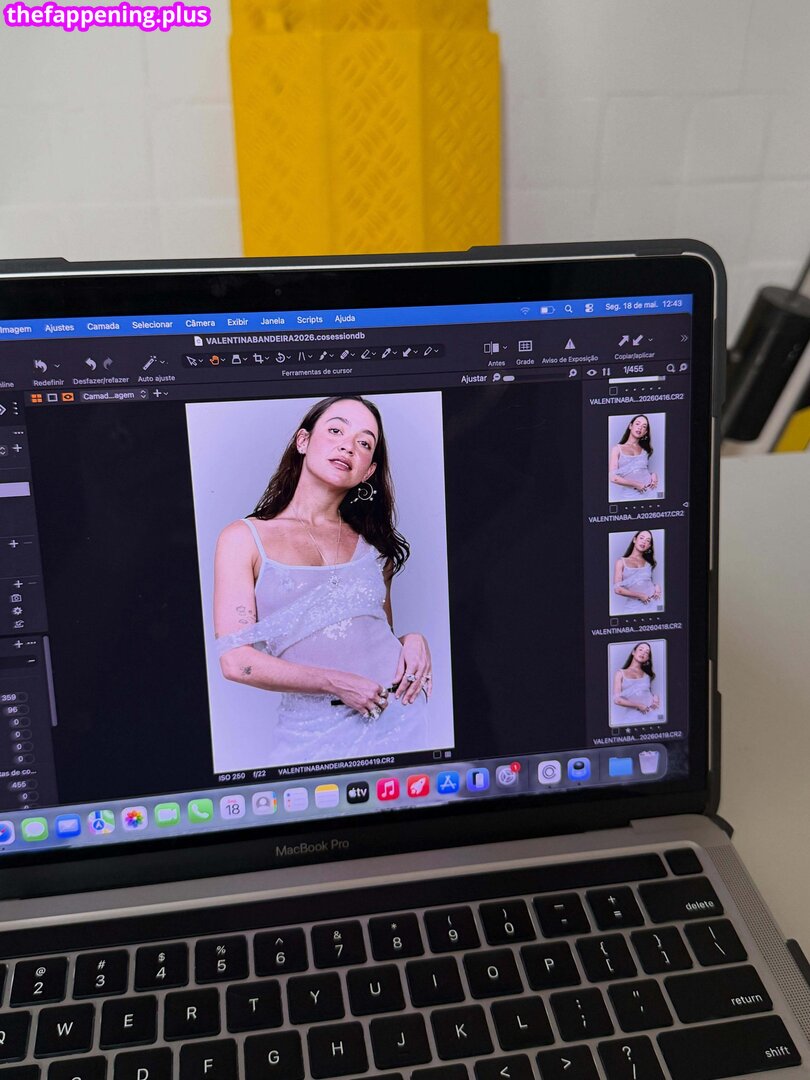
Task: Click the Copiar arrow pointing up-right
Action: 623,340
